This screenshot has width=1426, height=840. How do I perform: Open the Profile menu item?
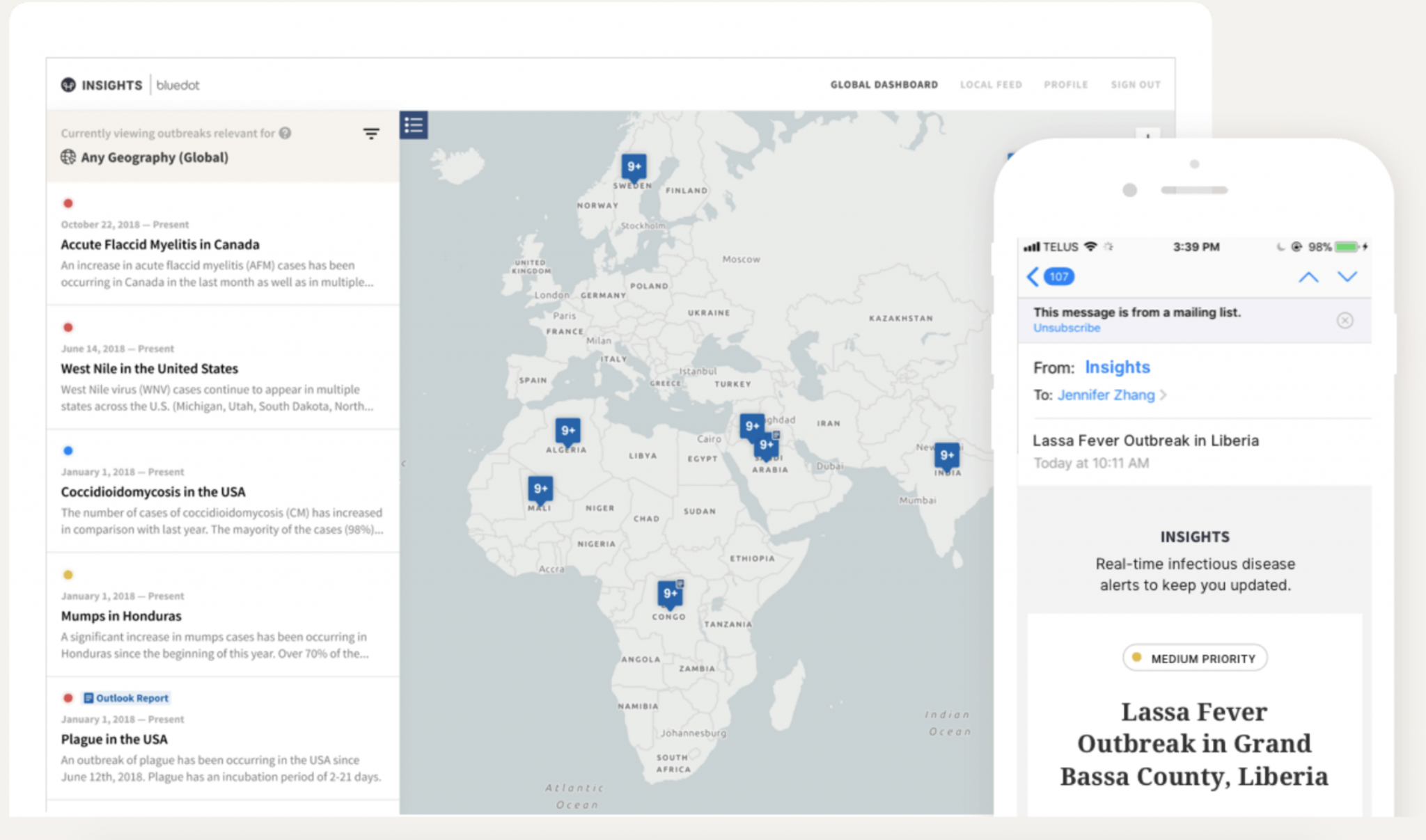pos(1065,85)
